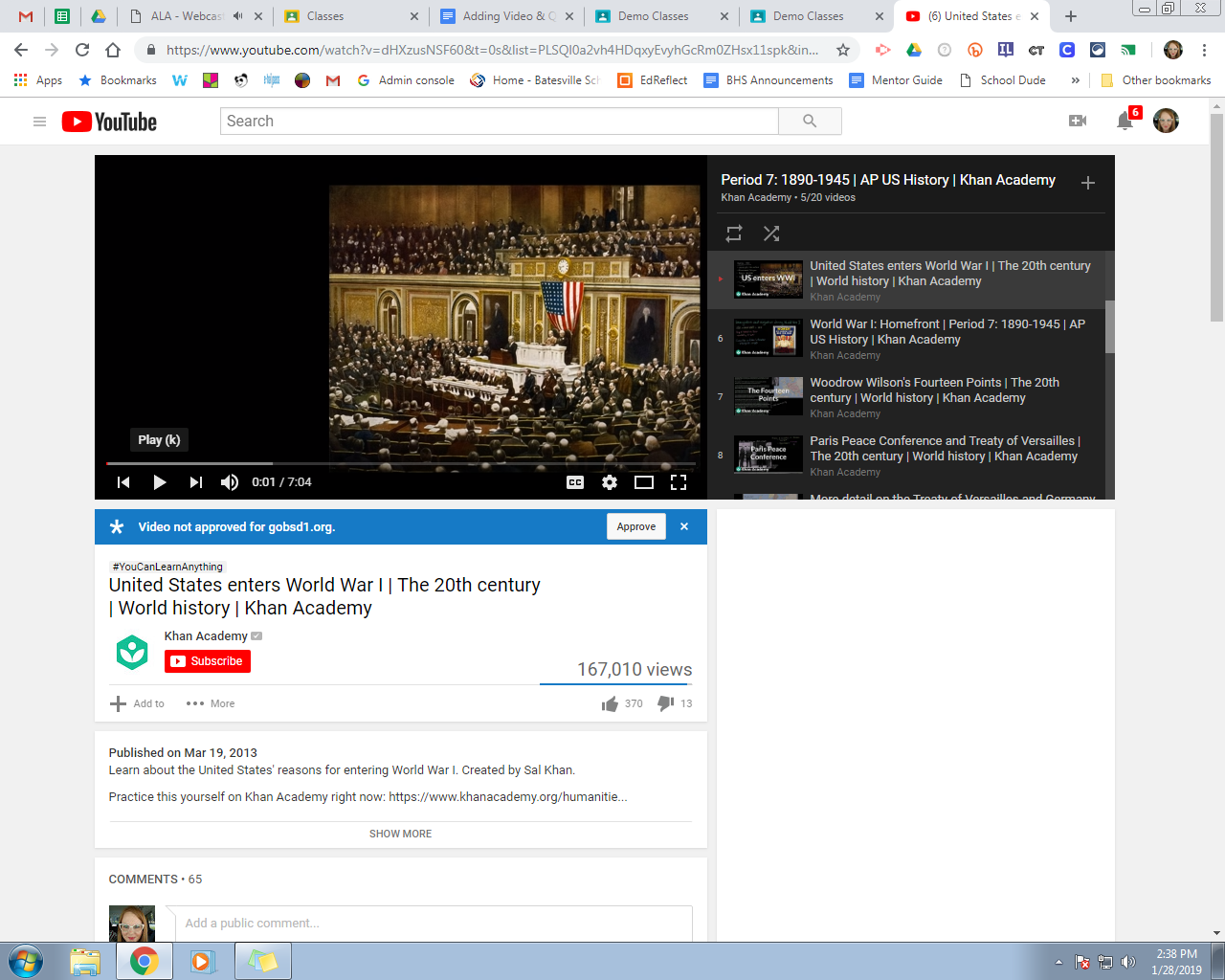The height and width of the screenshot is (980, 1225).
Task: Open YouTube notifications bell
Action: click(x=1125, y=121)
